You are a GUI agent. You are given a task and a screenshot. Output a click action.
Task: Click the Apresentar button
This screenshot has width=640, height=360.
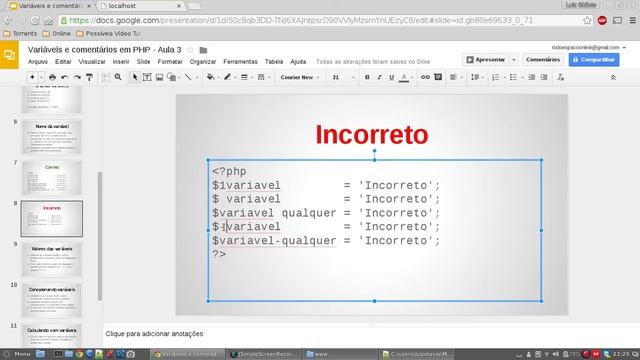click(x=486, y=60)
